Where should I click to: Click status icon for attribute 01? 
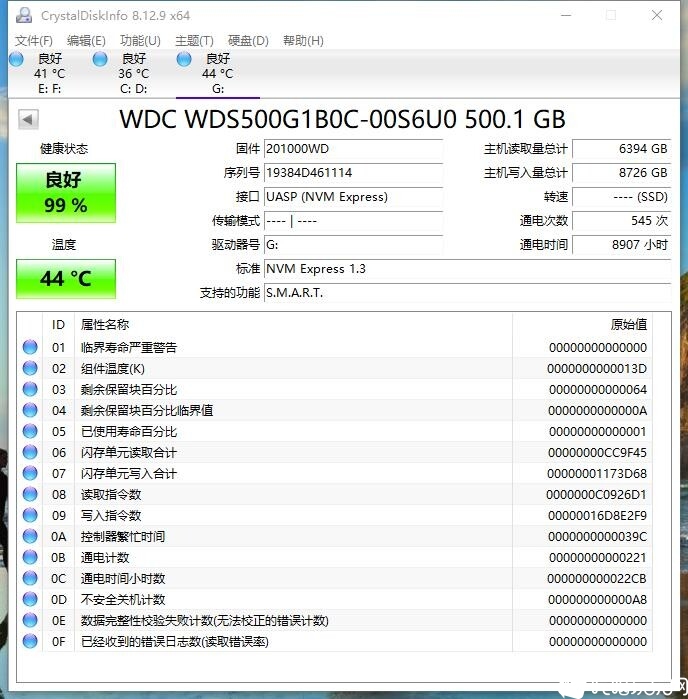click(30, 347)
